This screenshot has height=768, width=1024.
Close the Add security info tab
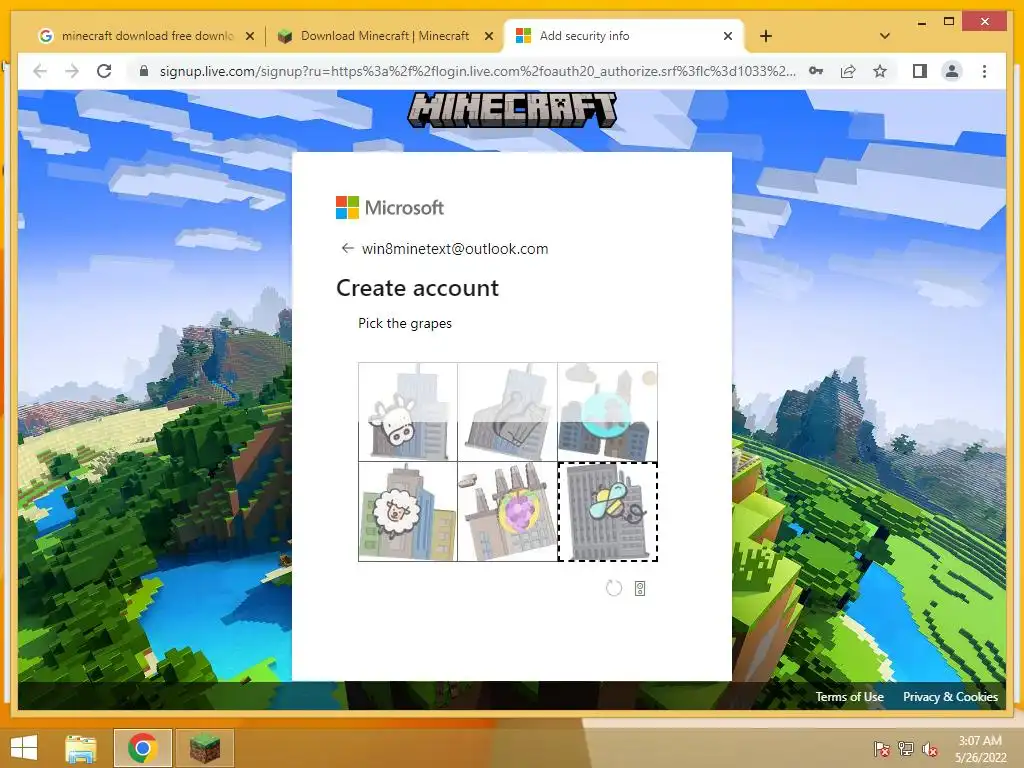pos(728,36)
